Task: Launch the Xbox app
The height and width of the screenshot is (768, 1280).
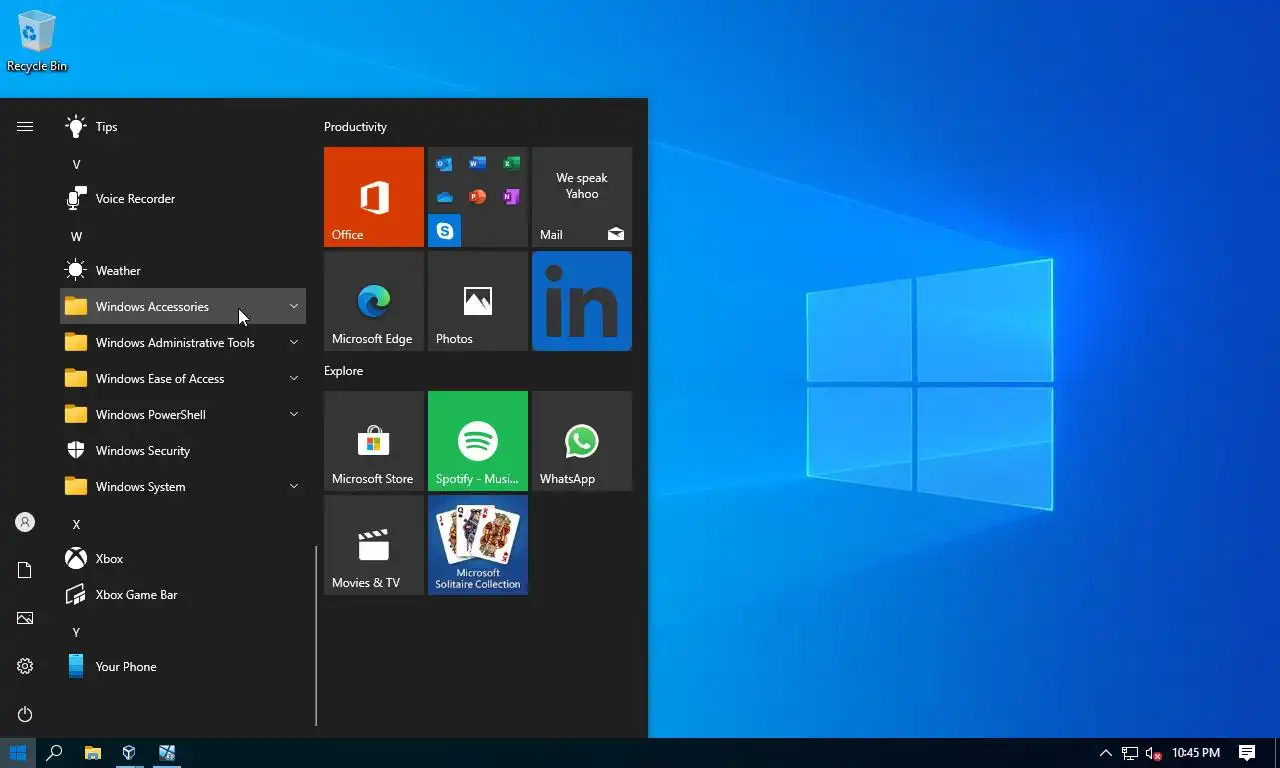Action: click(183, 559)
